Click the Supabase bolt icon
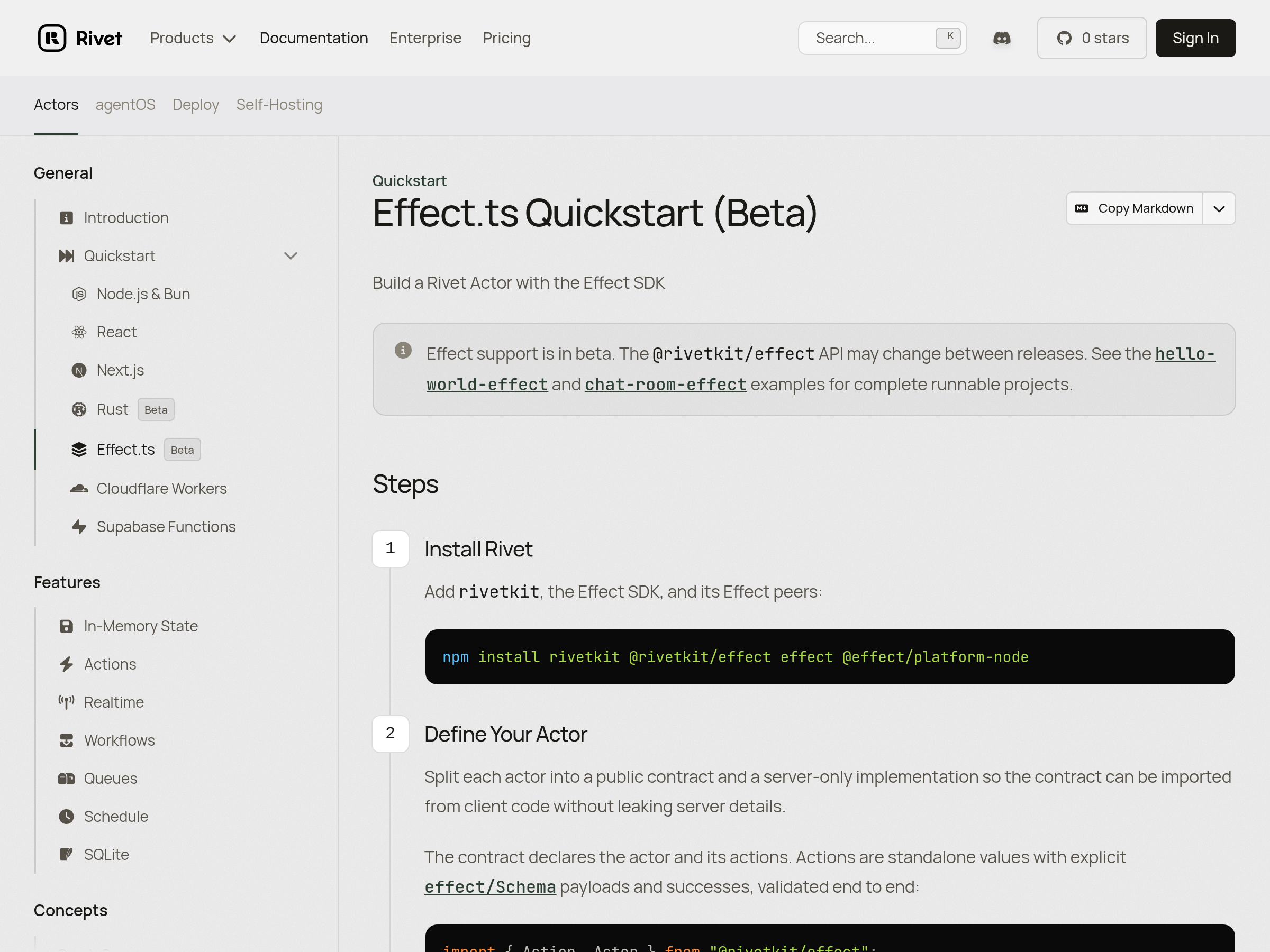This screenshot has height=952, width=1270. click(x=79, y=527)
